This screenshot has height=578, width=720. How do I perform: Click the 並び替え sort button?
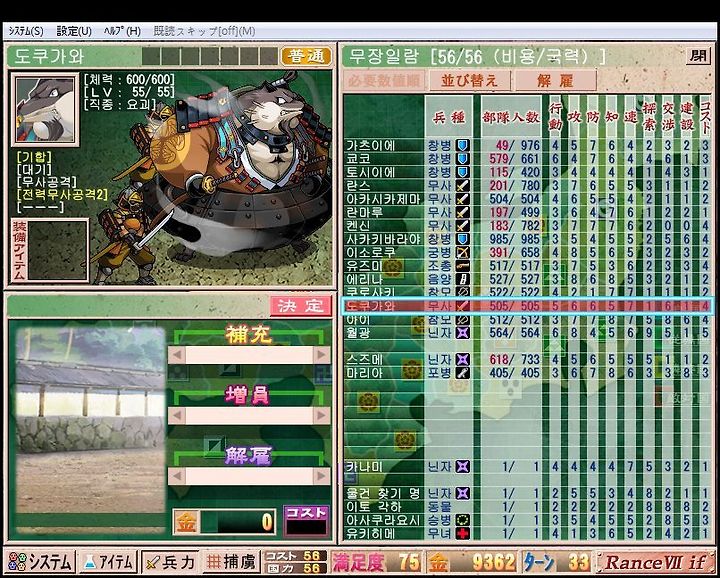click(469, 80)
